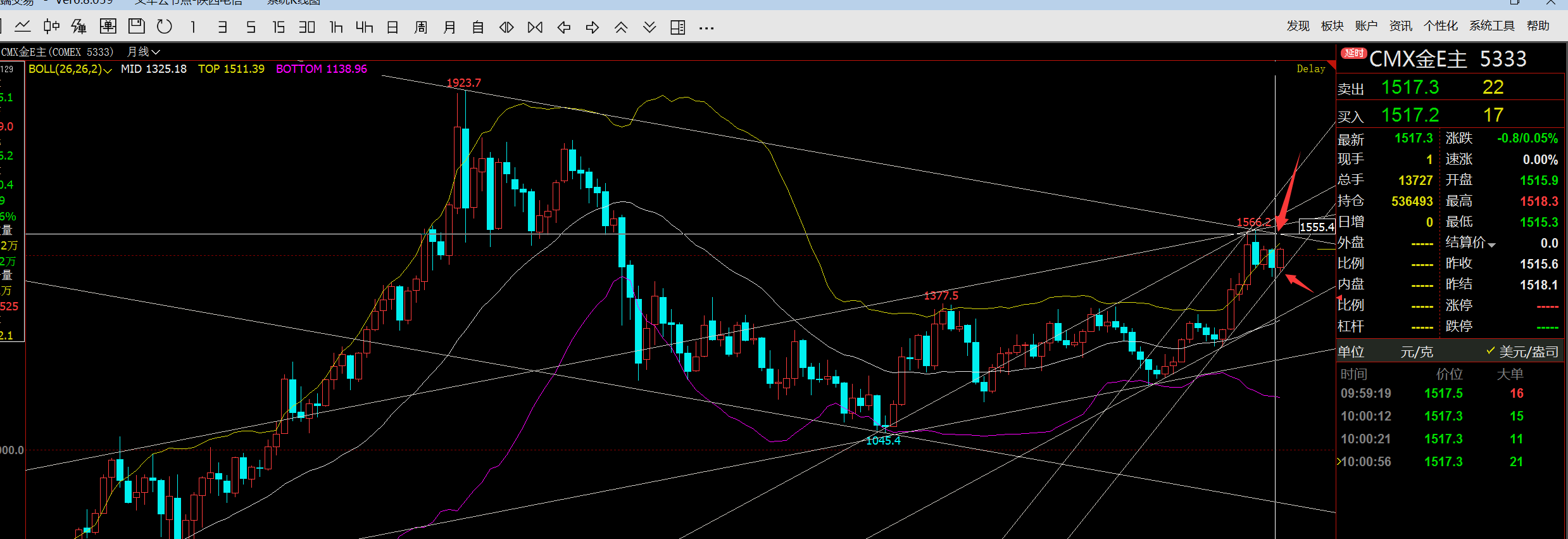Click the 昨结 value 1518.1
The image size is (1568, 539).
1539,285
